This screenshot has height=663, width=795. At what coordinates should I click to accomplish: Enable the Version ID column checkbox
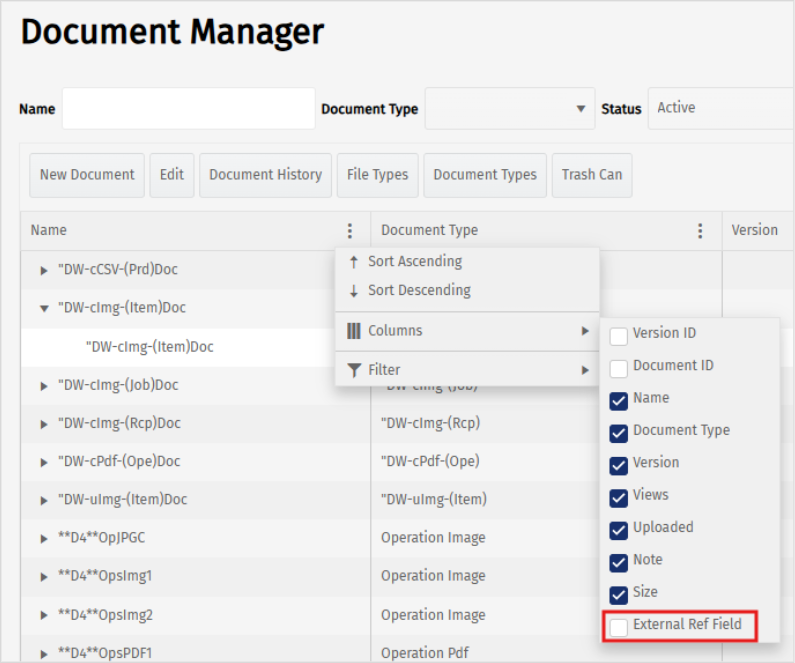(x=619, y=336)
